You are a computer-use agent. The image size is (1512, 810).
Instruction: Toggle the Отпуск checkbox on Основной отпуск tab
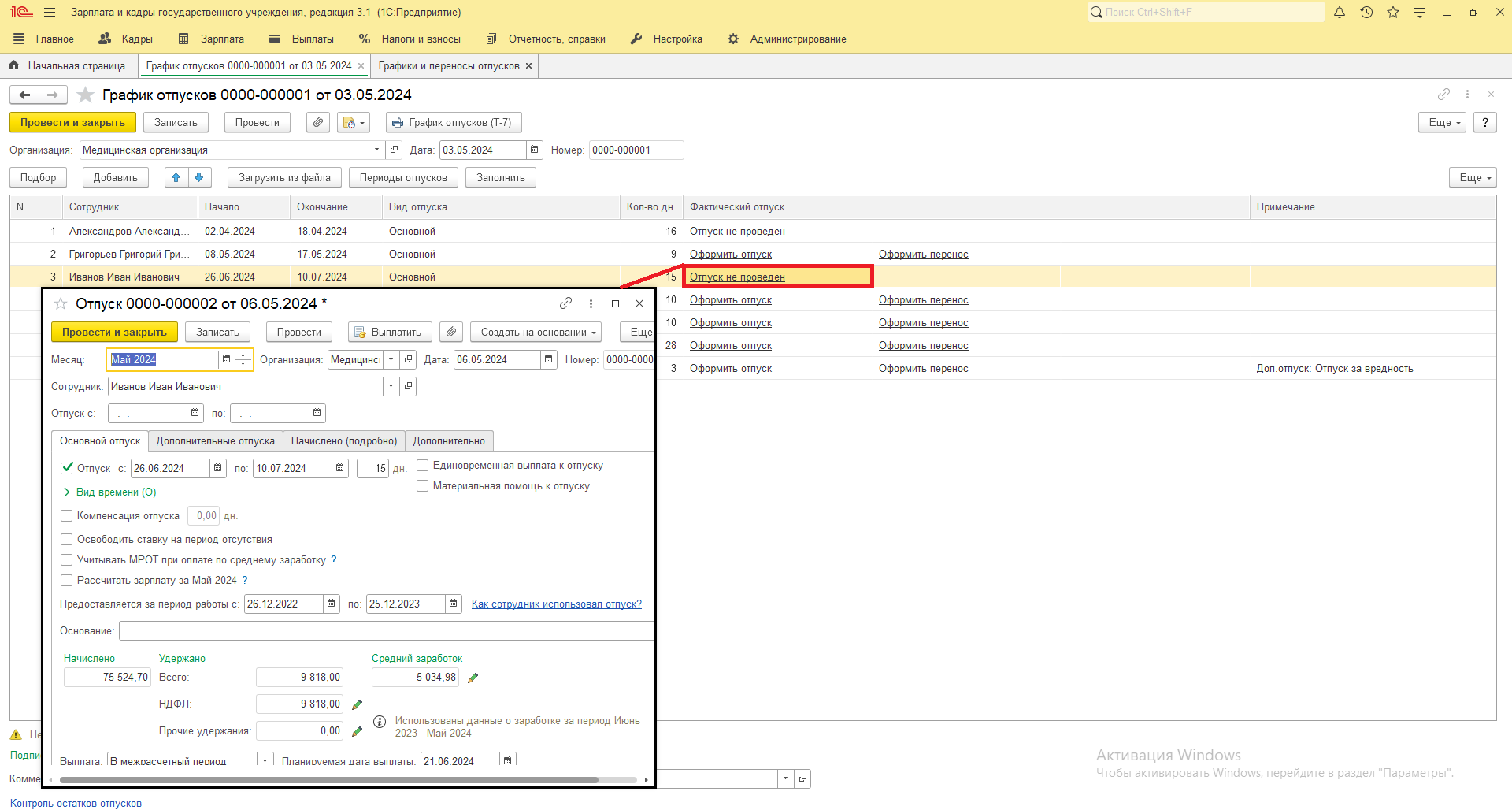67,468
